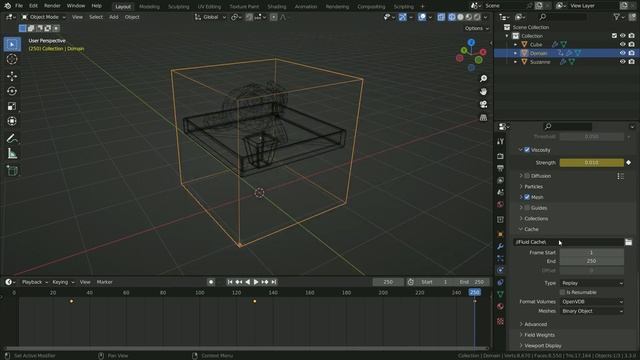Toggle Collection exclude checkbox in outliner
The image size is (640, 360).
pyautogui.click(x=614, y=36)
